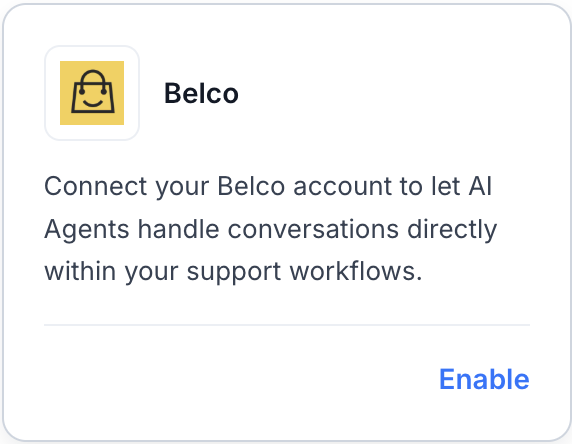Click the word "within" on the last line
Viewport: 572px width, 444px height.
pyautogui.click(x=80, y=272)
